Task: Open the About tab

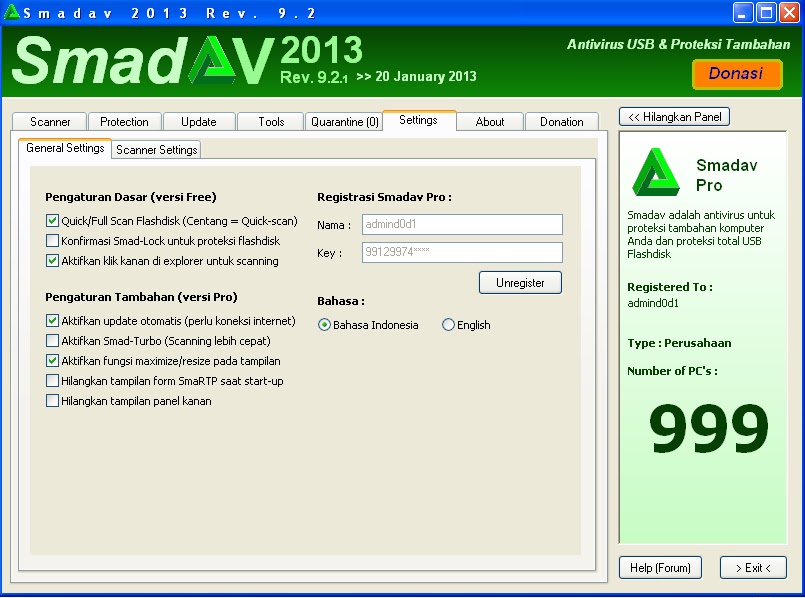Action: (x=490, y=122)
